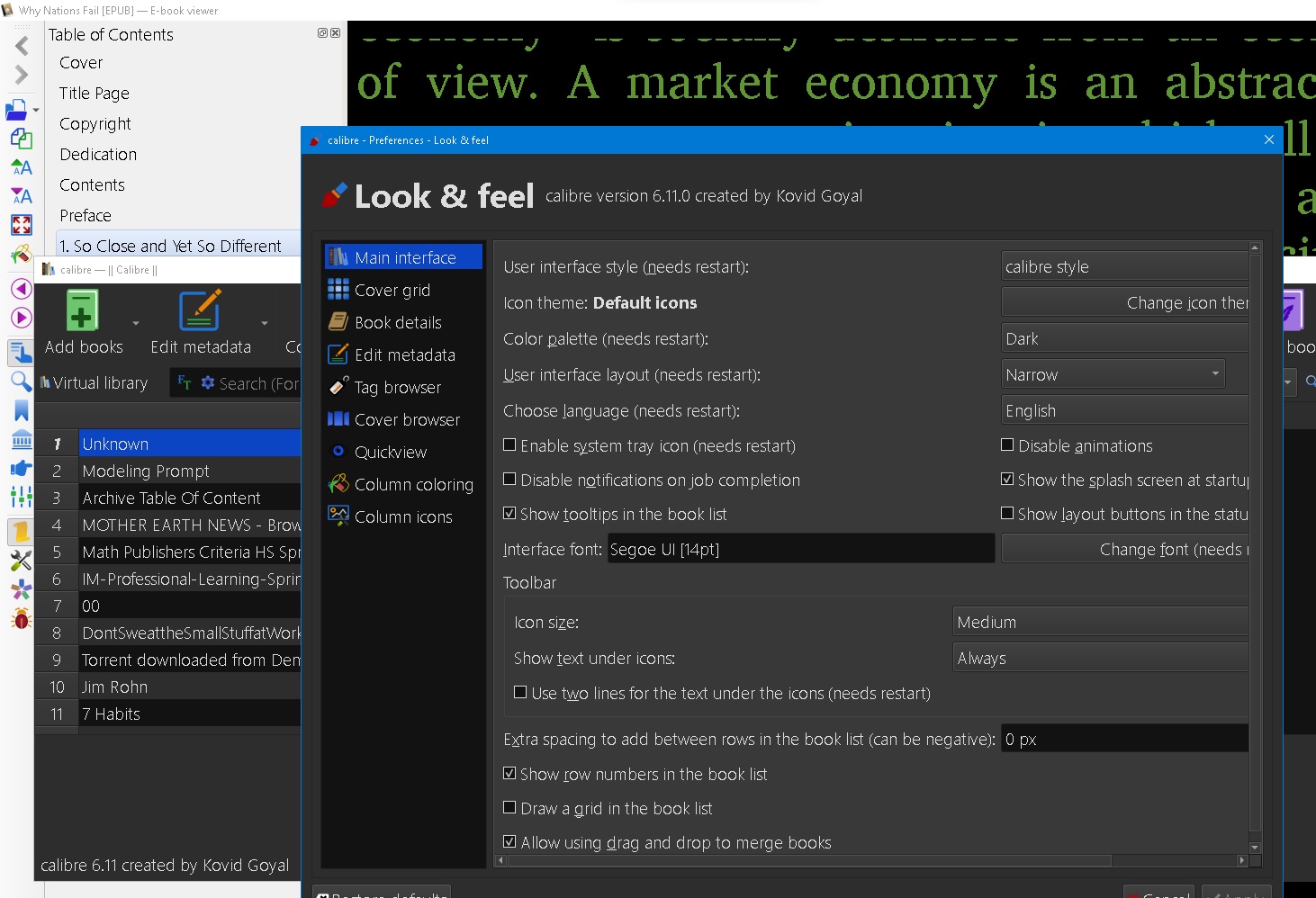Screen dimensions: 1316x898
Task: Float the Table of Contents panel
Action: tap(323, 33)
